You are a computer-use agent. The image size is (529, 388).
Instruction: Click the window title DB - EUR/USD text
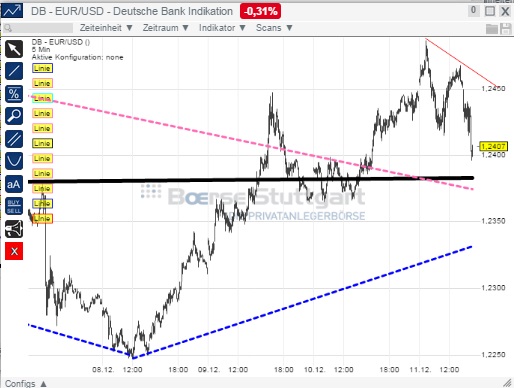132,11
